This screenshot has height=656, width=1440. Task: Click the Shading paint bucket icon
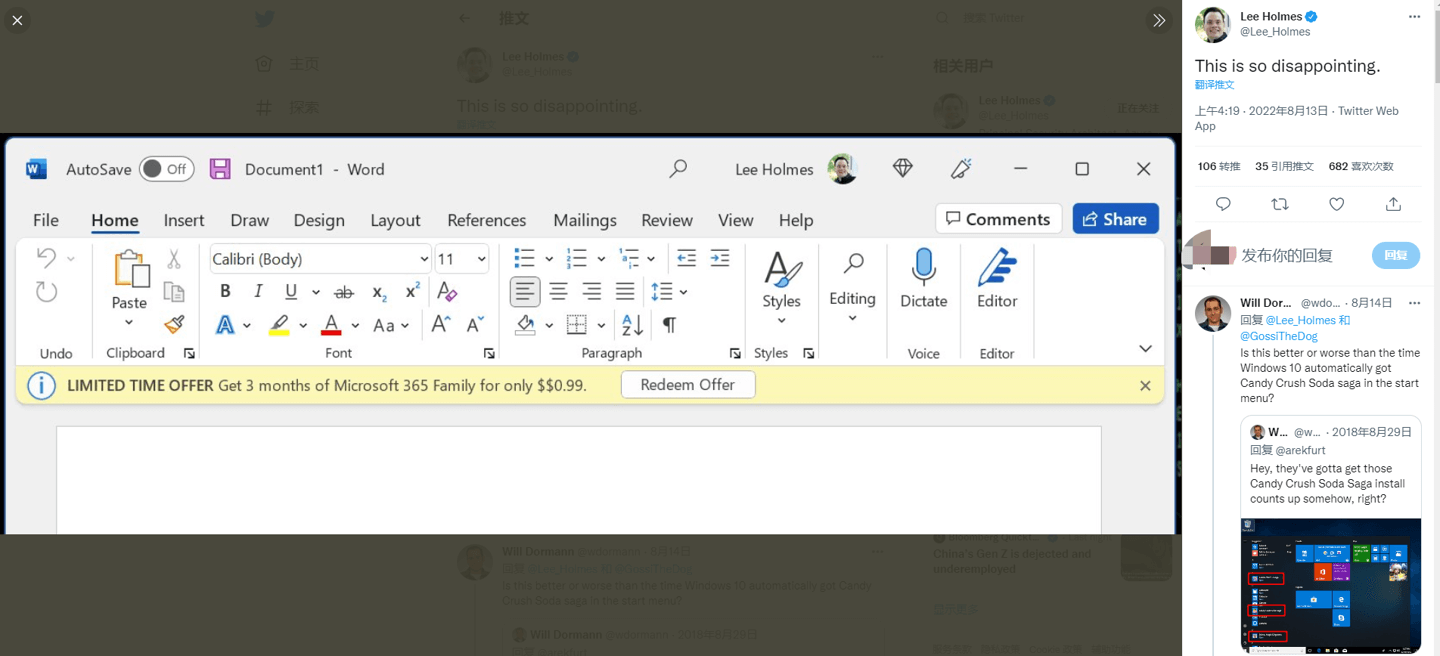525,325
